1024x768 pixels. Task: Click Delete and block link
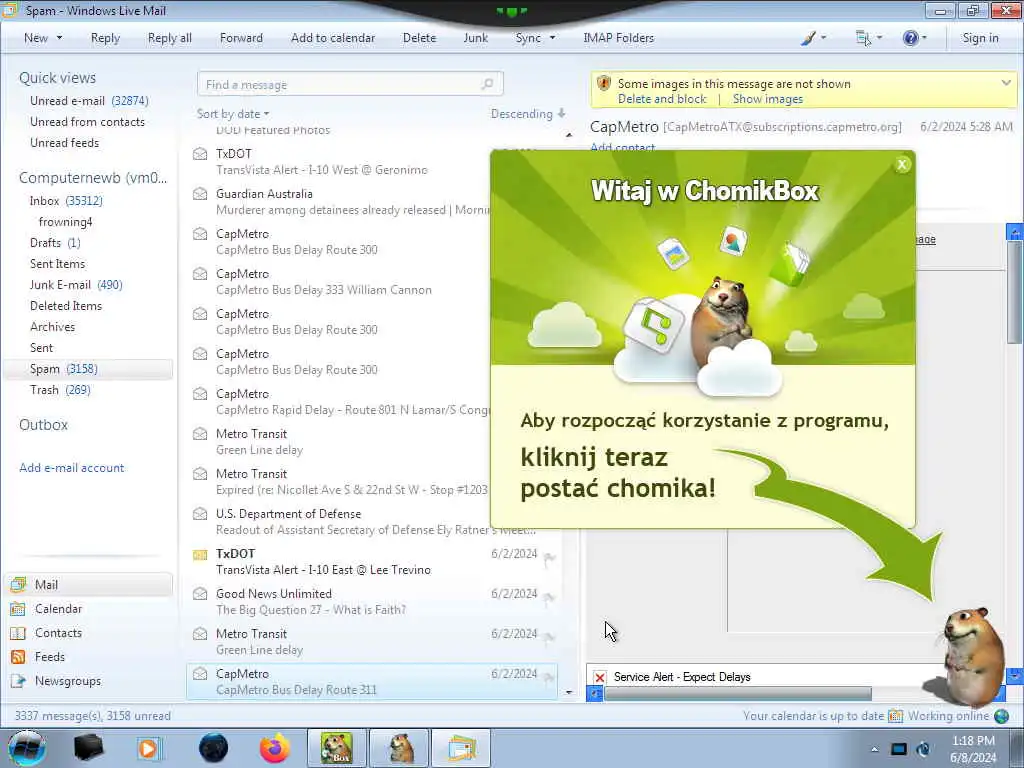662,99
